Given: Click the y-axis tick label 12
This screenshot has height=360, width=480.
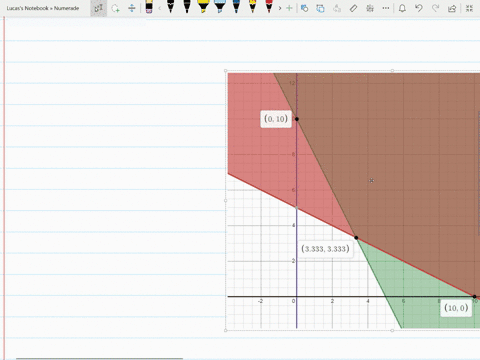Looking at the screenshot, I should pos(292,83).
